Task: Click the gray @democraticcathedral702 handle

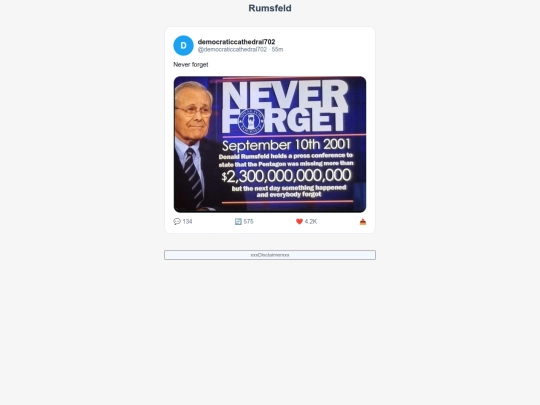Action: click(x=232, y=49)
